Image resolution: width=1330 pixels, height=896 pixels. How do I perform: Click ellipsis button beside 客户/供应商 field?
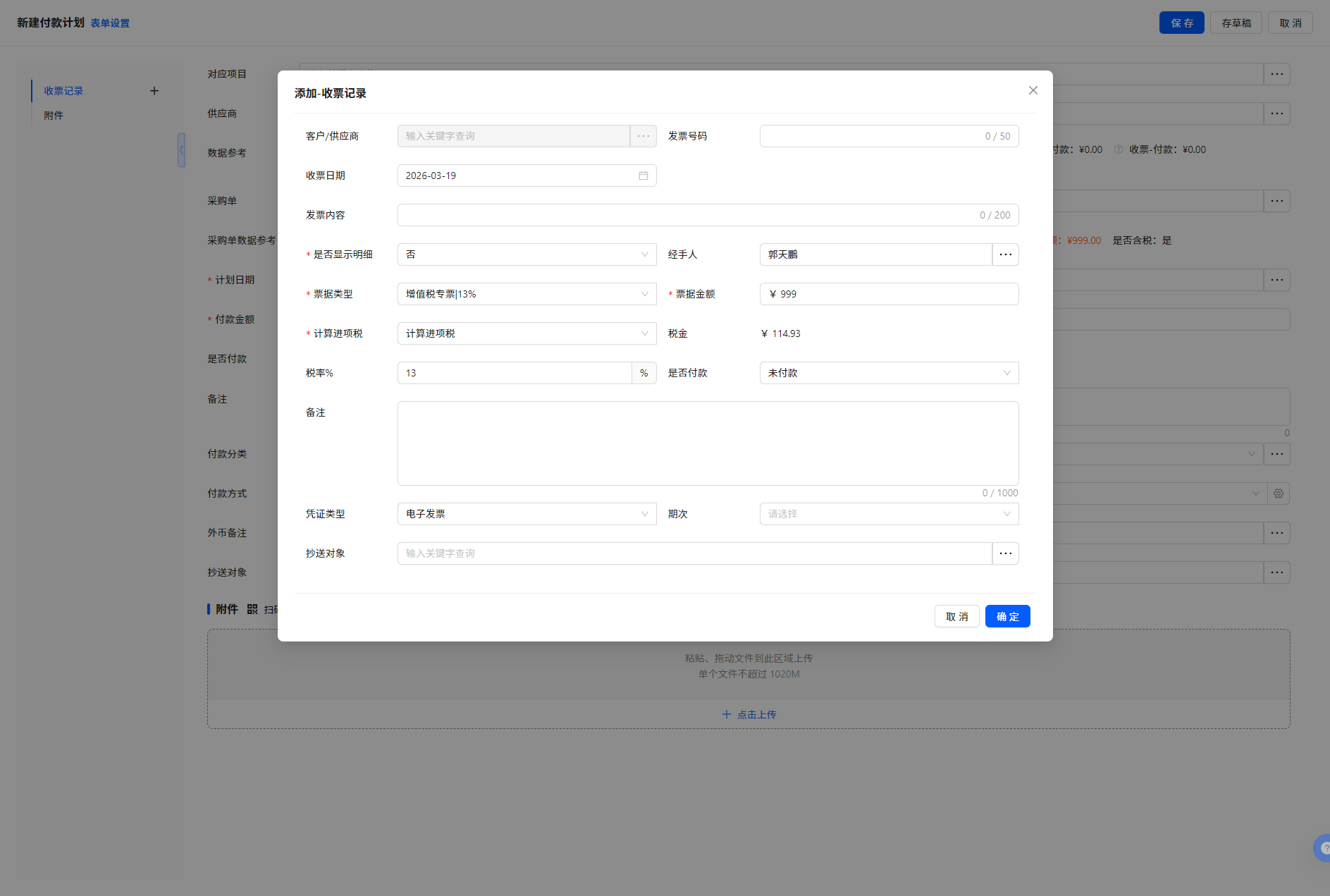(x=643, y=136)
